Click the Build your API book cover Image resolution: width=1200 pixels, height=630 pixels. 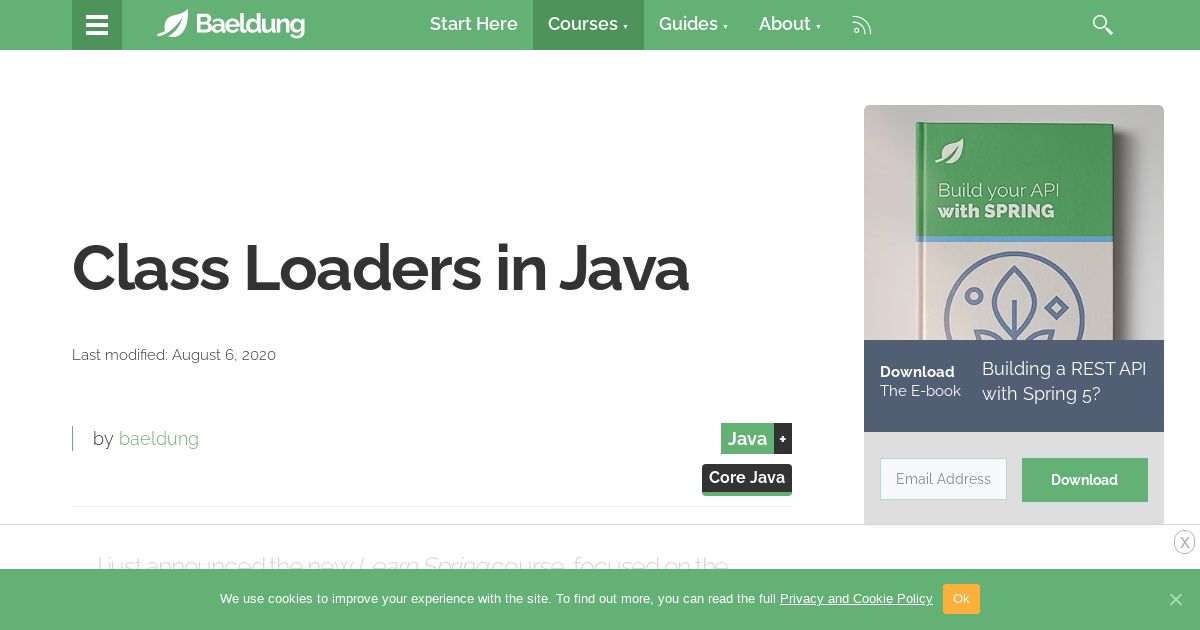tap(1014, 222)
